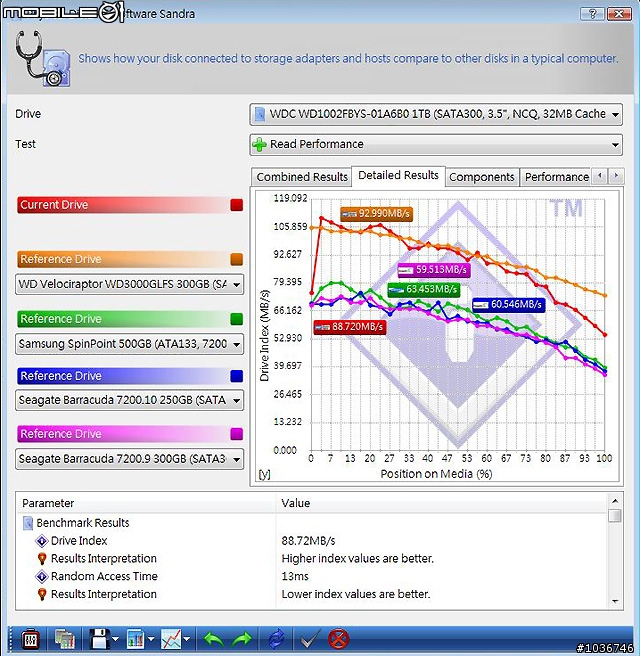
Task: Click the Benchmark Results row icon
Action: pyautogui.click(x=28, y=523)
